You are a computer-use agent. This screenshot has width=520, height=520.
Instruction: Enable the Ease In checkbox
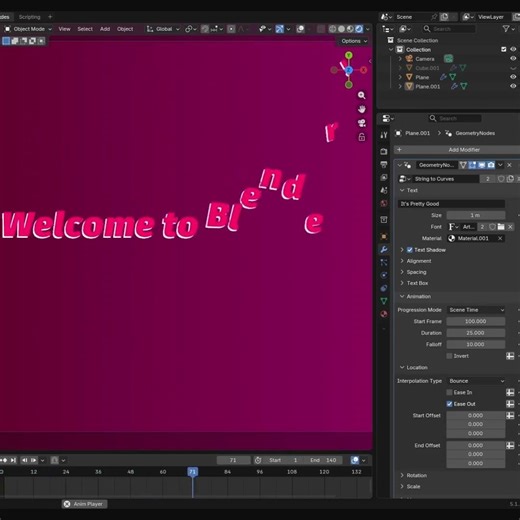click(449, 392)
